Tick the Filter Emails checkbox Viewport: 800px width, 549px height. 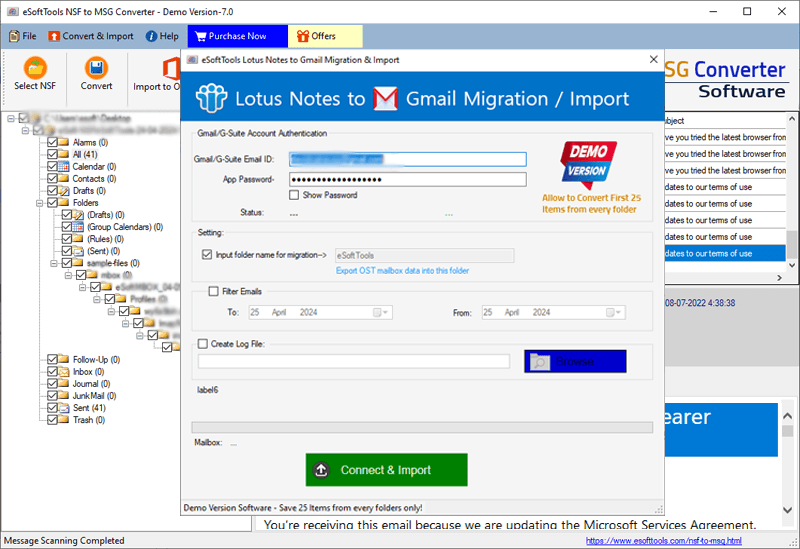pos(213,291)
